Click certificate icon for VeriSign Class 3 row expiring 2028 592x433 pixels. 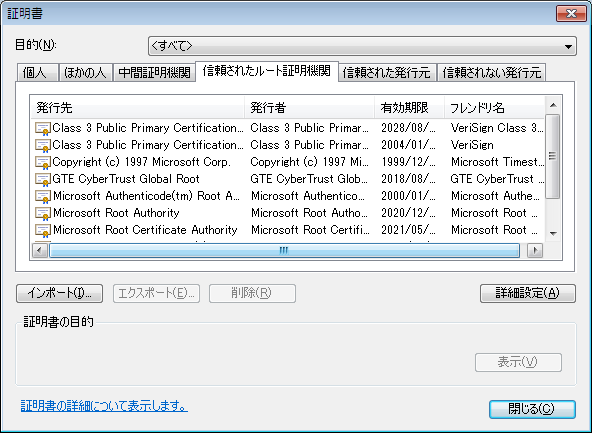(x=43, y=128)
